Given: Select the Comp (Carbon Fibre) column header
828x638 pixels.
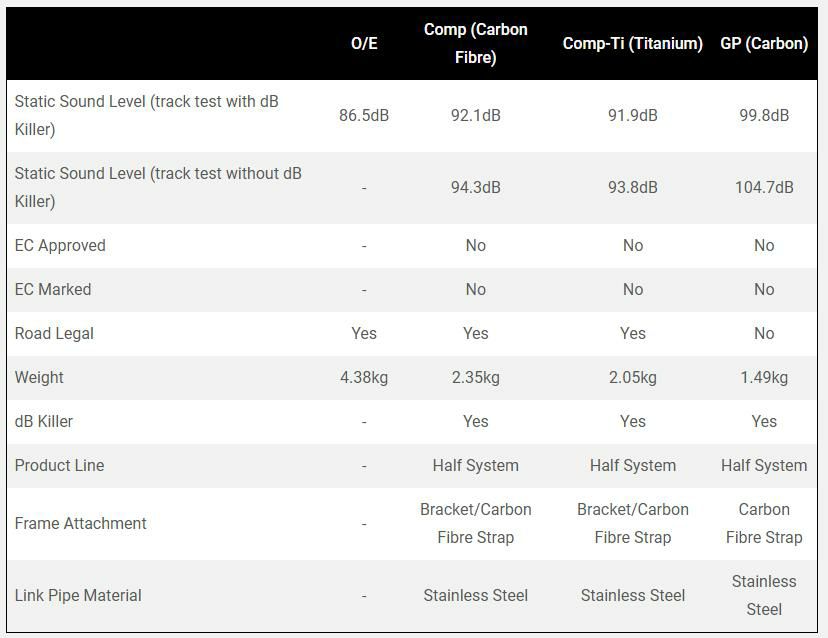Looking at the screenshot, I should 475,44.
